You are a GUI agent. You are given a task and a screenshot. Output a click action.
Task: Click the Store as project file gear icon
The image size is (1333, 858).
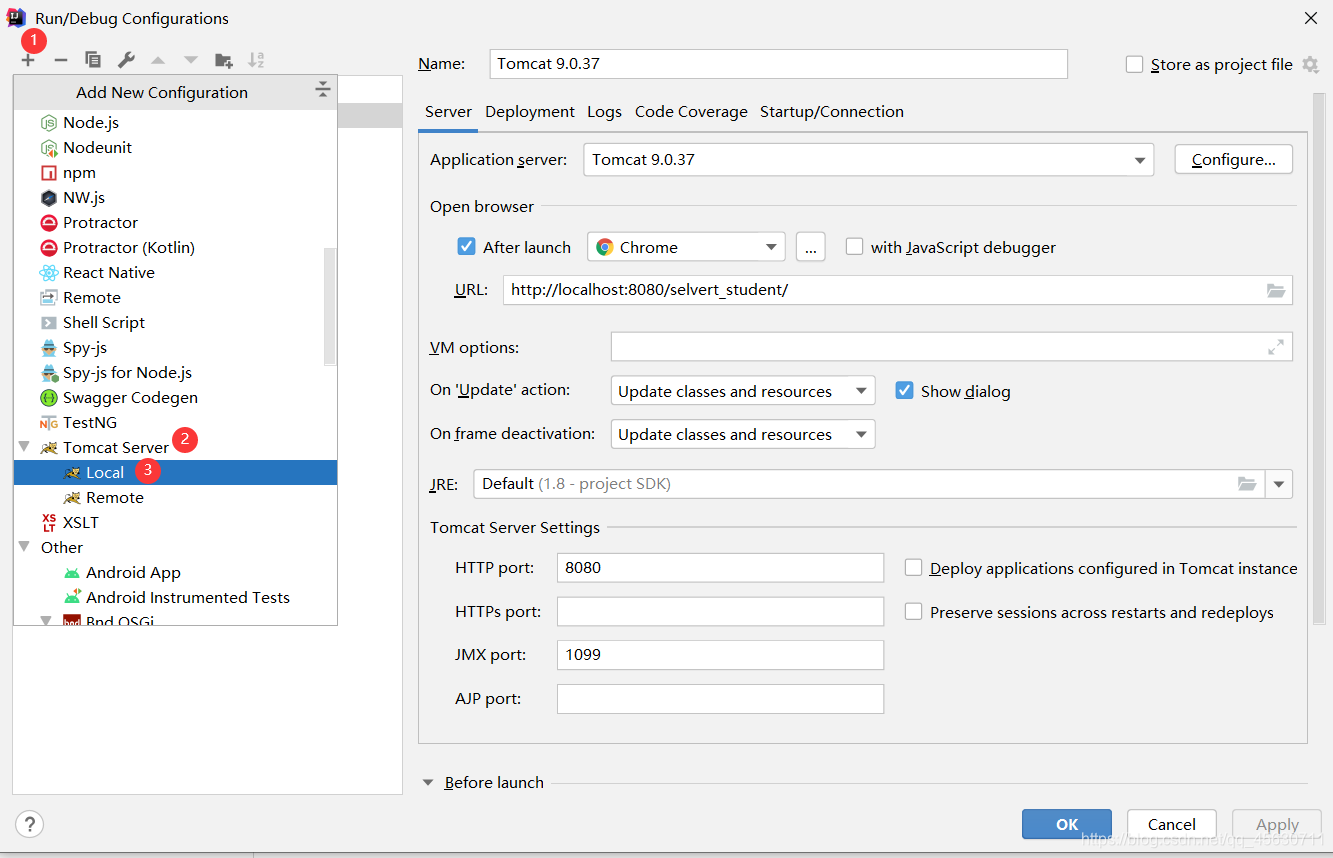(1310, 64)
